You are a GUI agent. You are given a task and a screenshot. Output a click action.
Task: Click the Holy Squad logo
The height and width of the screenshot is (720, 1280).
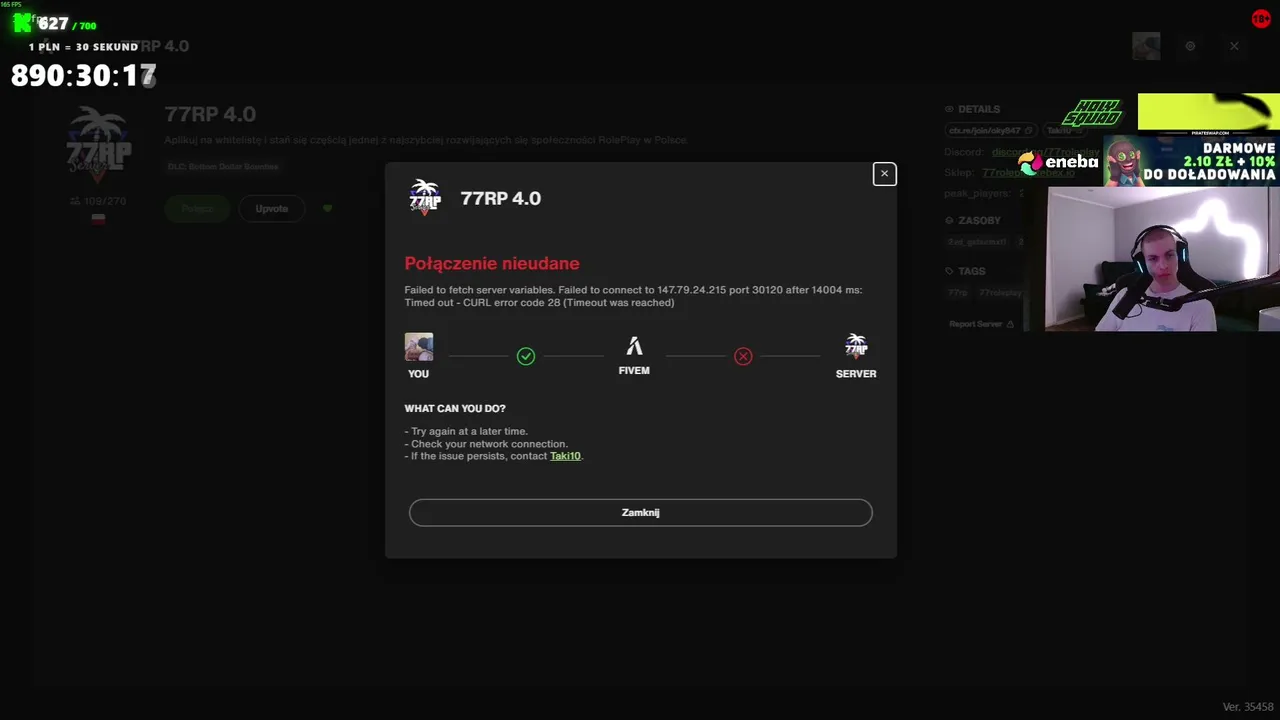[1093, 113]
